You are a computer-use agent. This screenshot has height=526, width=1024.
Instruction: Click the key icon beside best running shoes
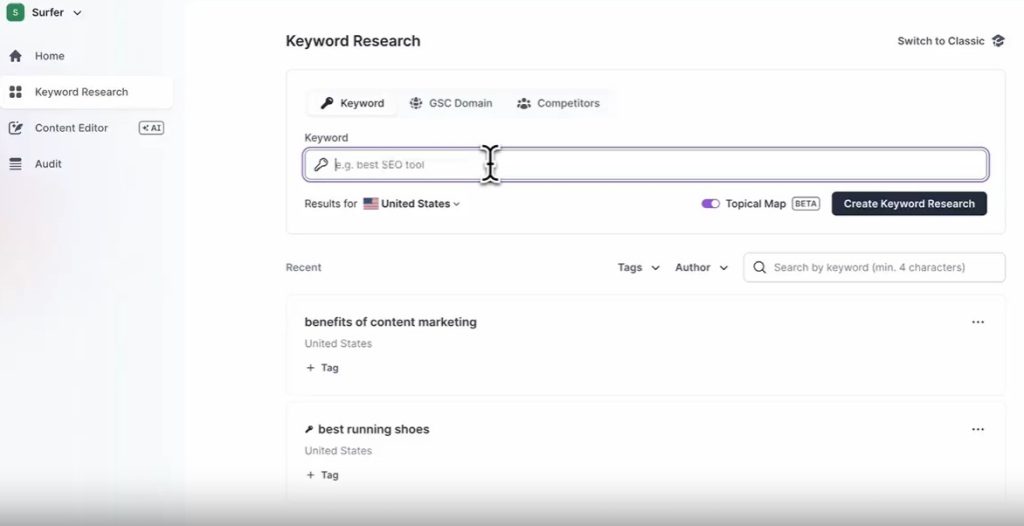[x=310, y=429]
